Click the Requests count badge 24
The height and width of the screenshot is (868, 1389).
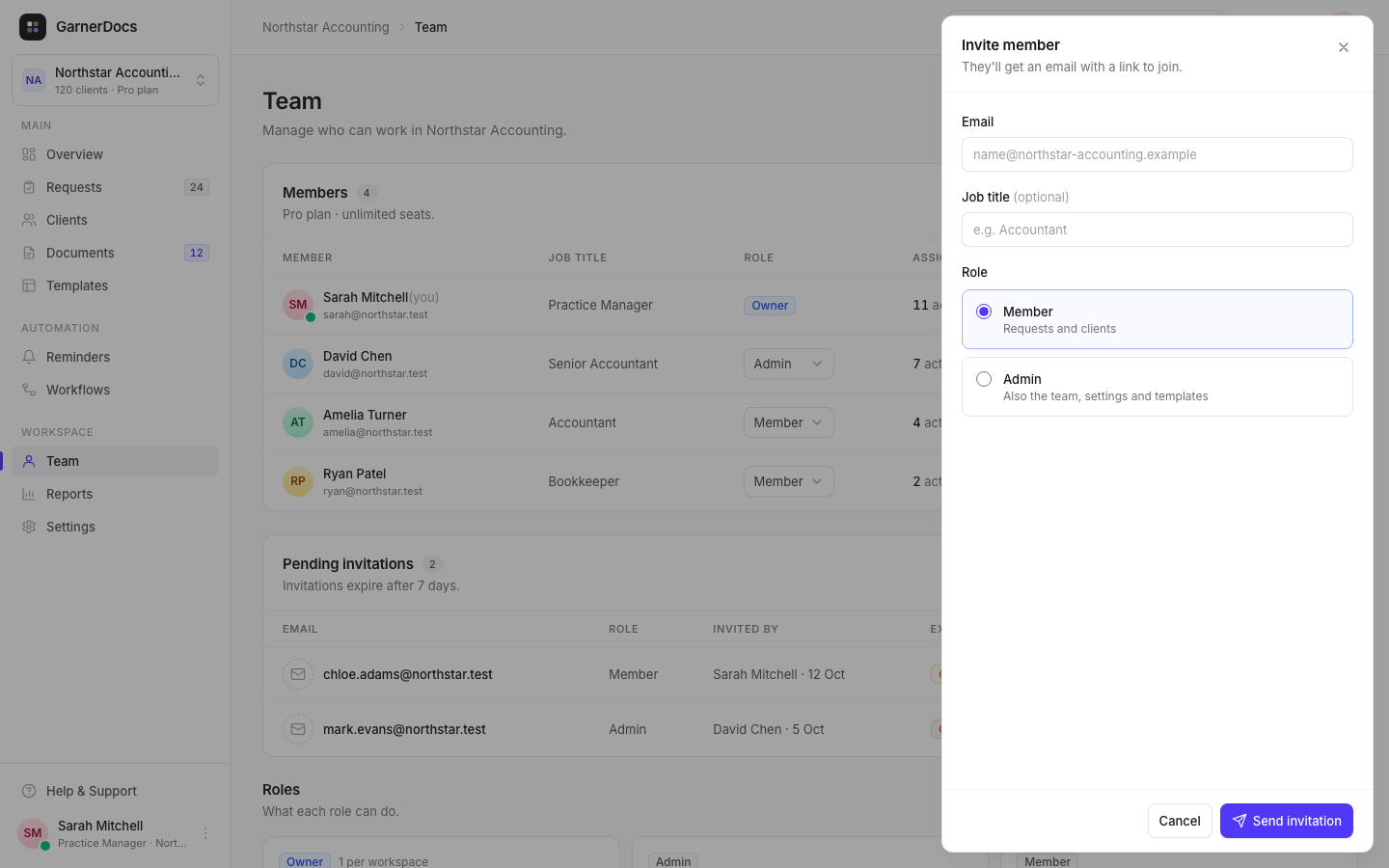(x=197, y=187)
